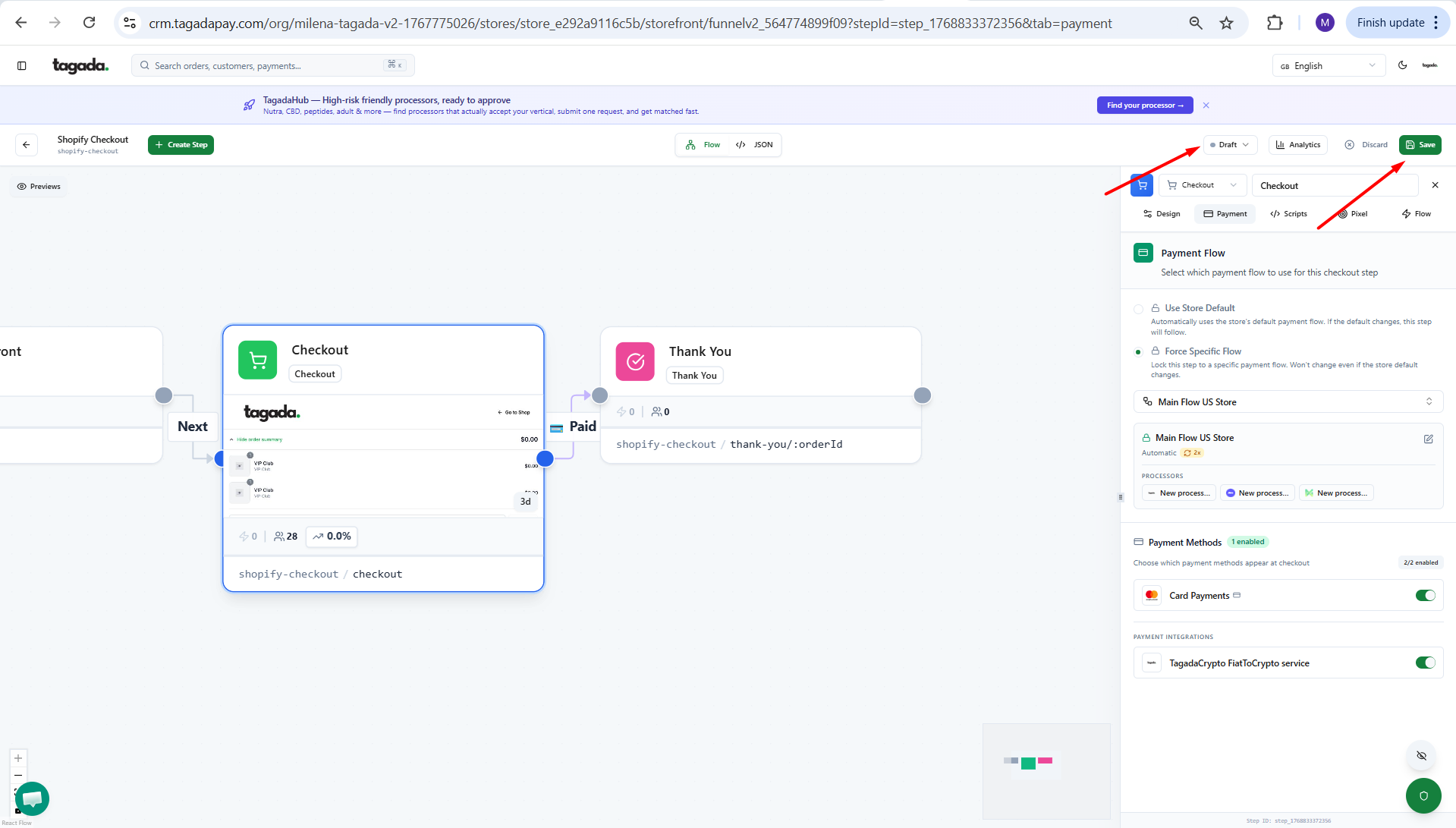Click the back arrow next to Shopify Checkout

(27, 145)
